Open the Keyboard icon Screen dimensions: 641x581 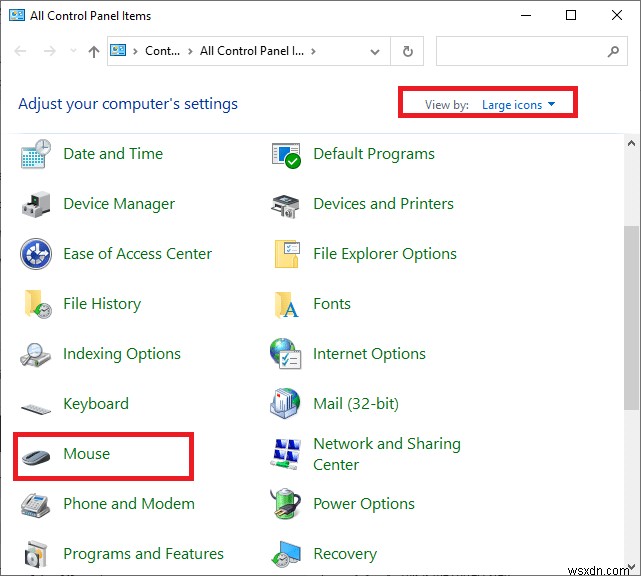point(36,408)
